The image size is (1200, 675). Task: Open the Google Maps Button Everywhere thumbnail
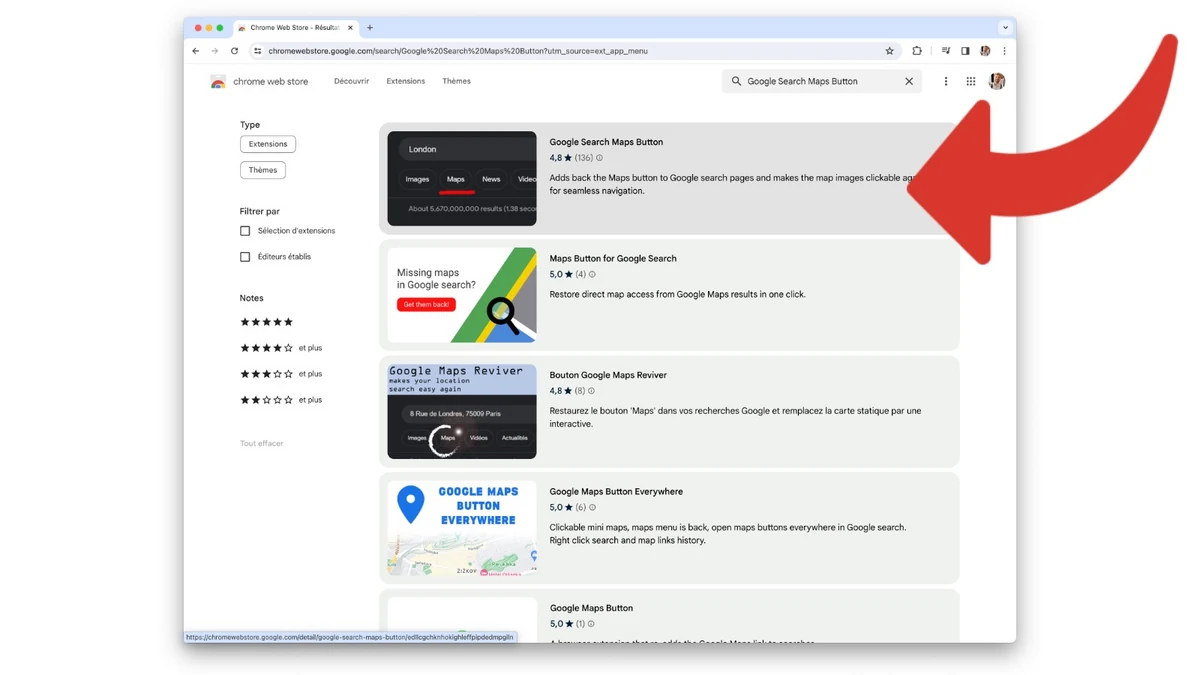(x=462, y=528)
